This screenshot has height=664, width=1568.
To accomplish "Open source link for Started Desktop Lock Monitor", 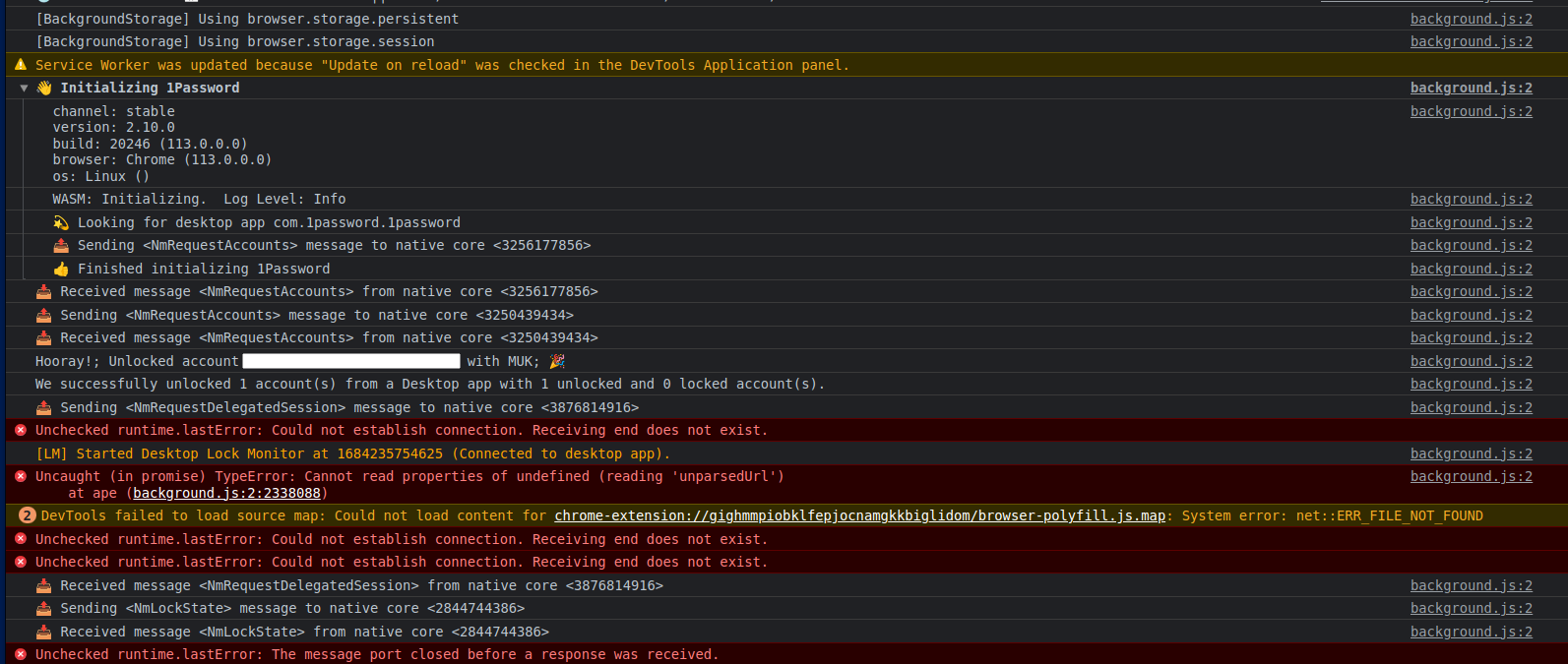I will (x=1471, y=453).
